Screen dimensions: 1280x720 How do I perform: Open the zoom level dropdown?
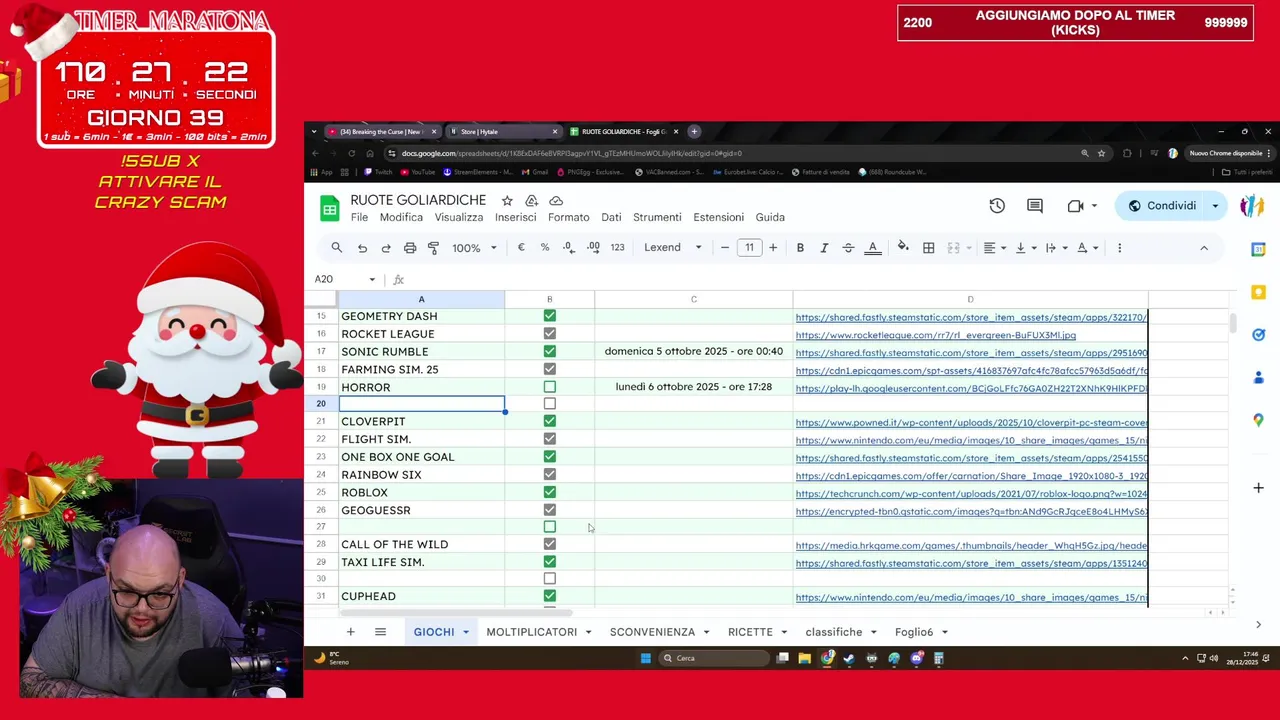click(474, 248)
